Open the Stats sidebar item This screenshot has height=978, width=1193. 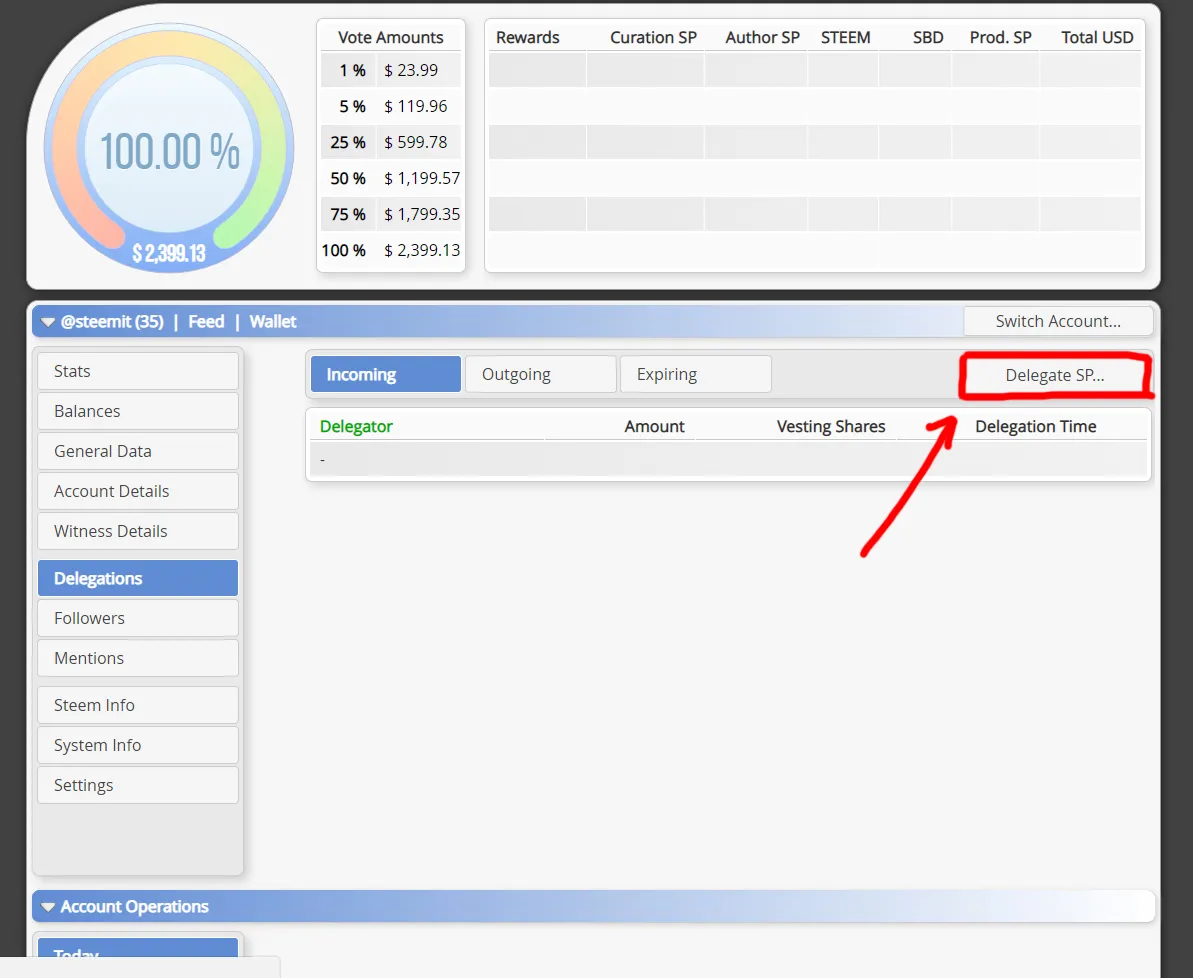138,371
